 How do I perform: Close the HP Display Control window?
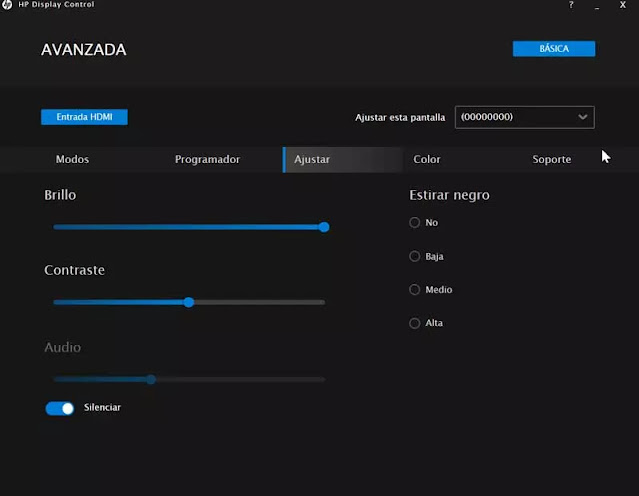click(x=623, y=5)
